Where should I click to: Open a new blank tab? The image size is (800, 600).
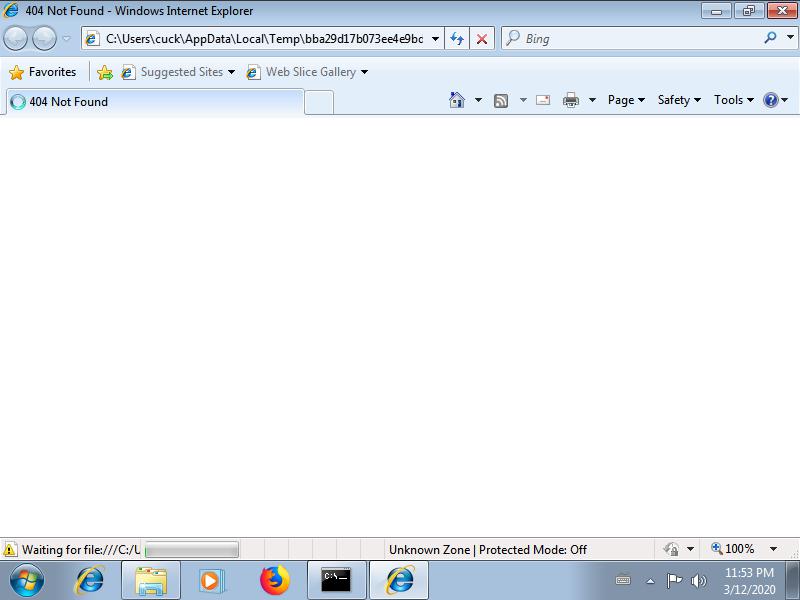(319, 102)
